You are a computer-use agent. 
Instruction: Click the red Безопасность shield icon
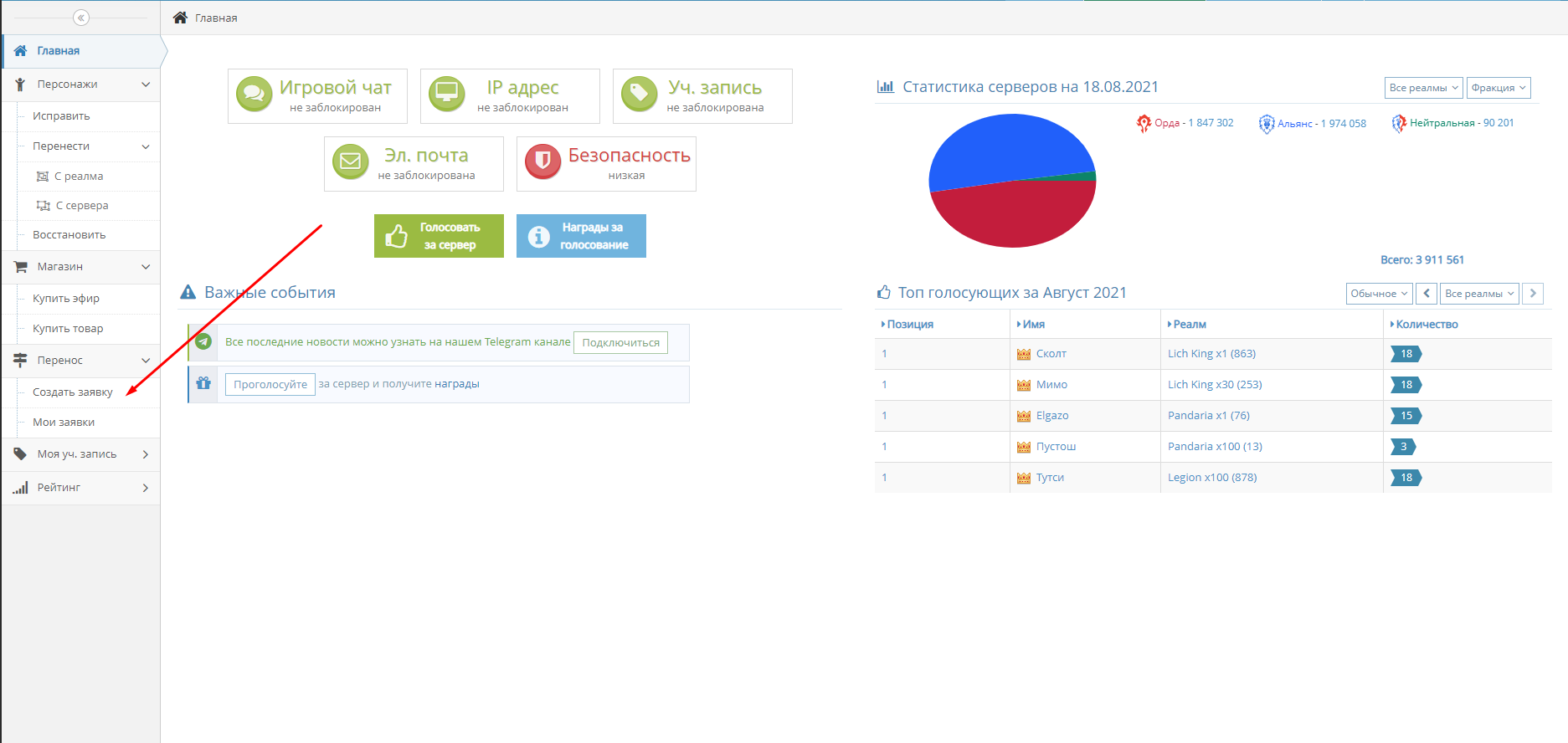click(543, 161)
